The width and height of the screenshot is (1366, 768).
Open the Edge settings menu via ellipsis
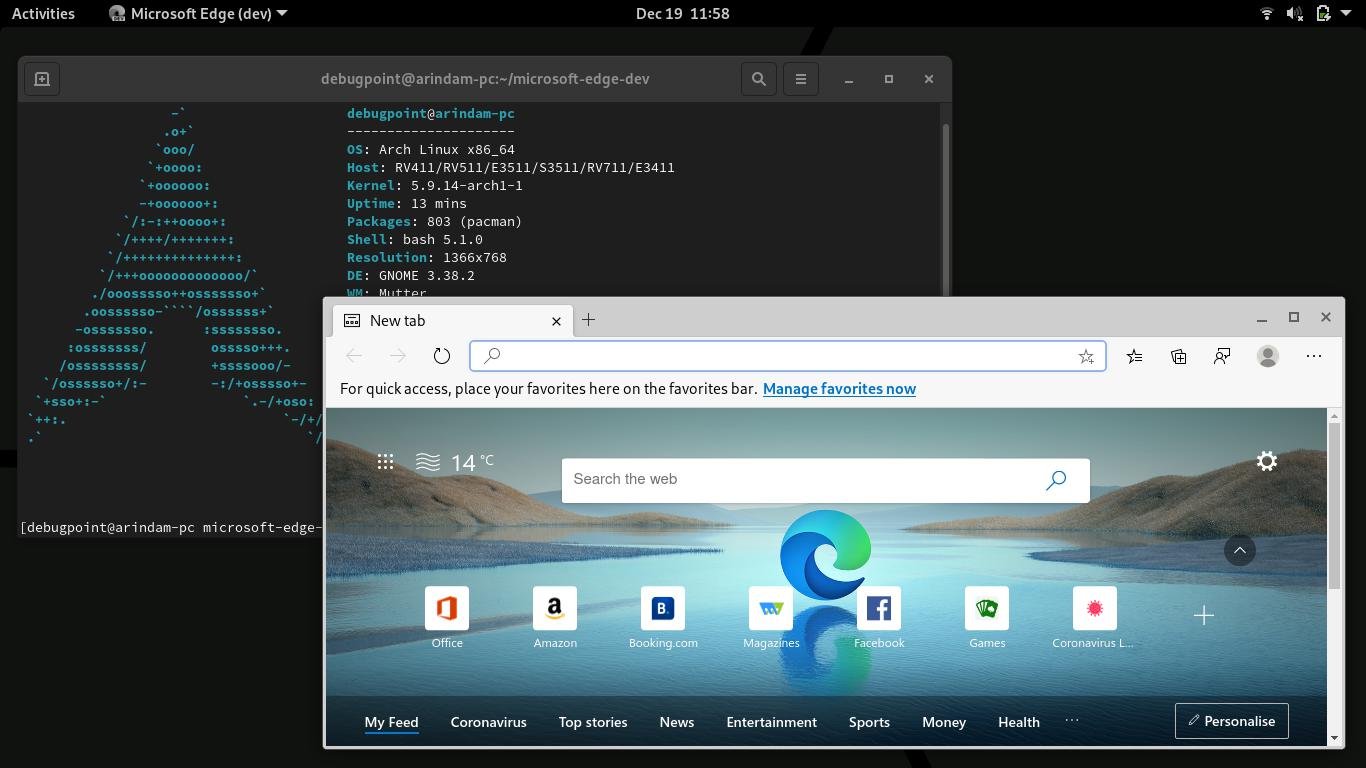coord(1313,356)
